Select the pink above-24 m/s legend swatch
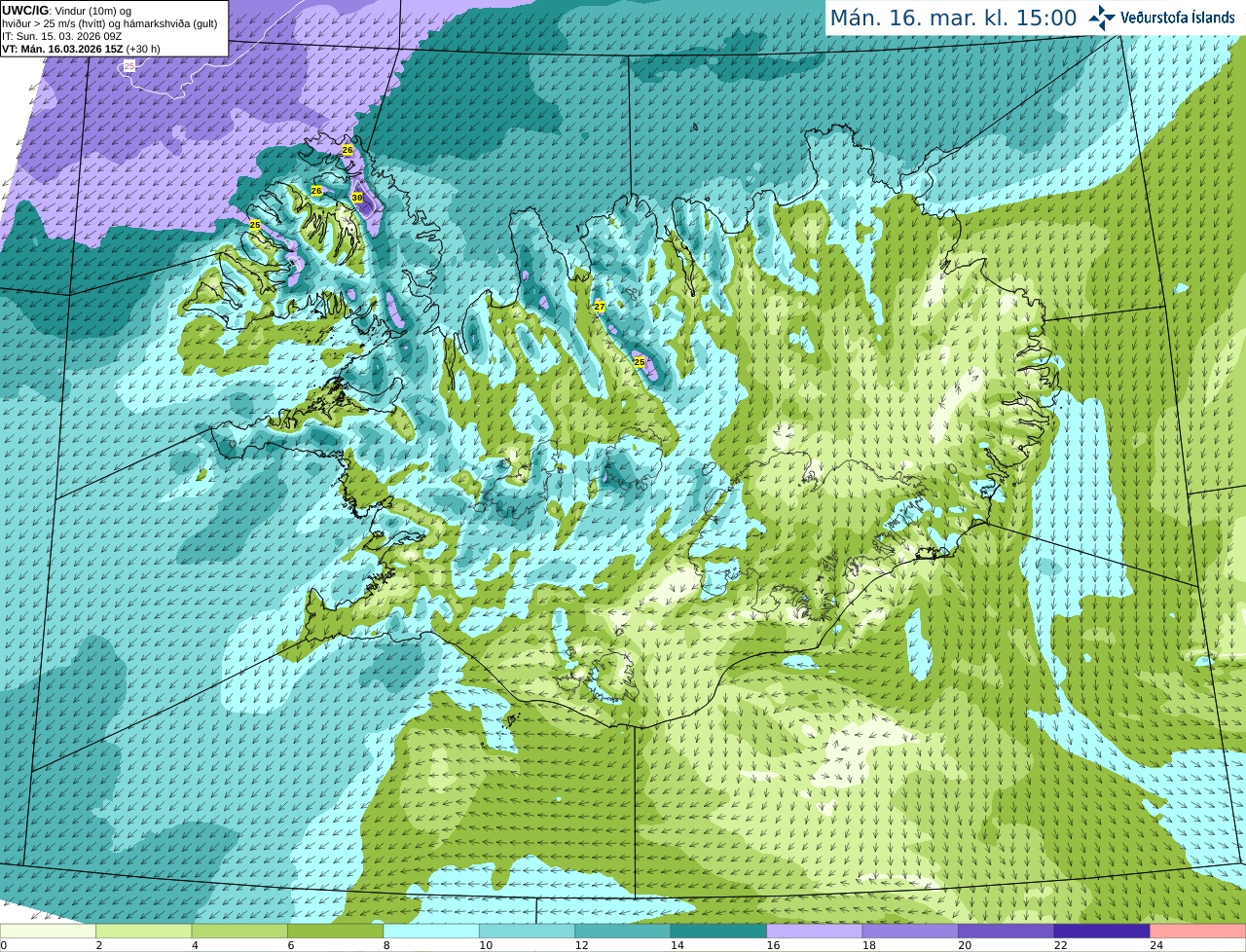Screen dimensions: 1246x952 pos(1198,931)
